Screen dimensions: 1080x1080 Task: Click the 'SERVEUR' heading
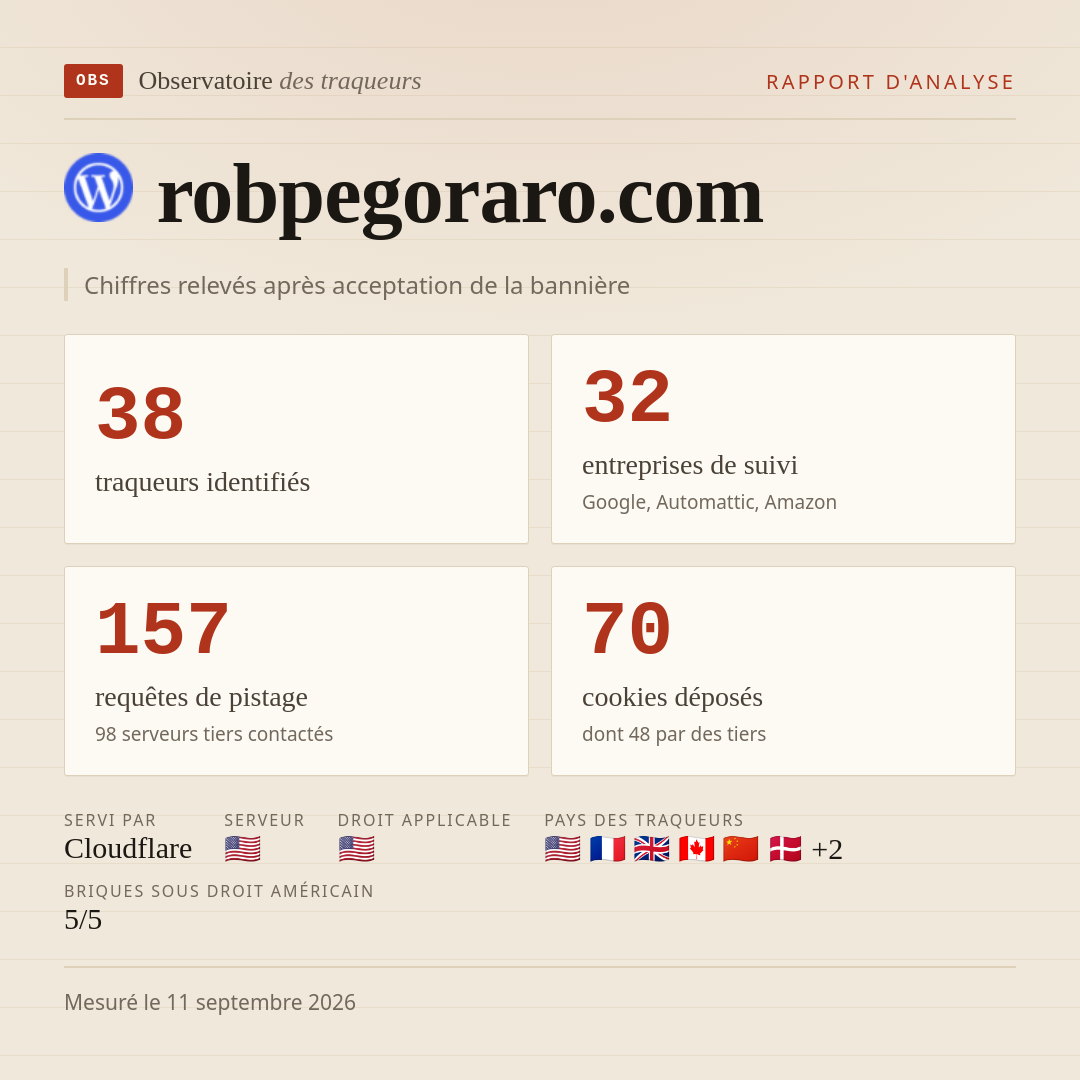click(264, 820)
